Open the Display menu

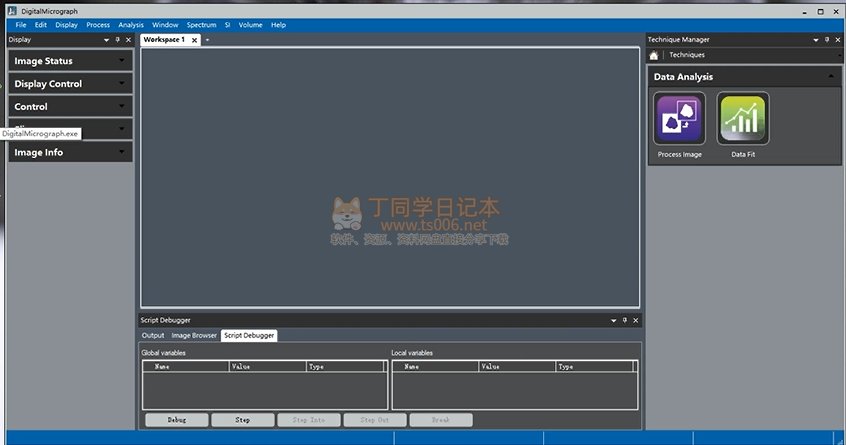tap(66, 25)
